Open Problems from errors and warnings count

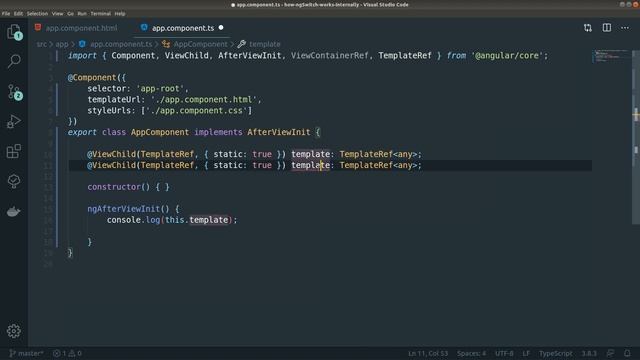point(67,353)
